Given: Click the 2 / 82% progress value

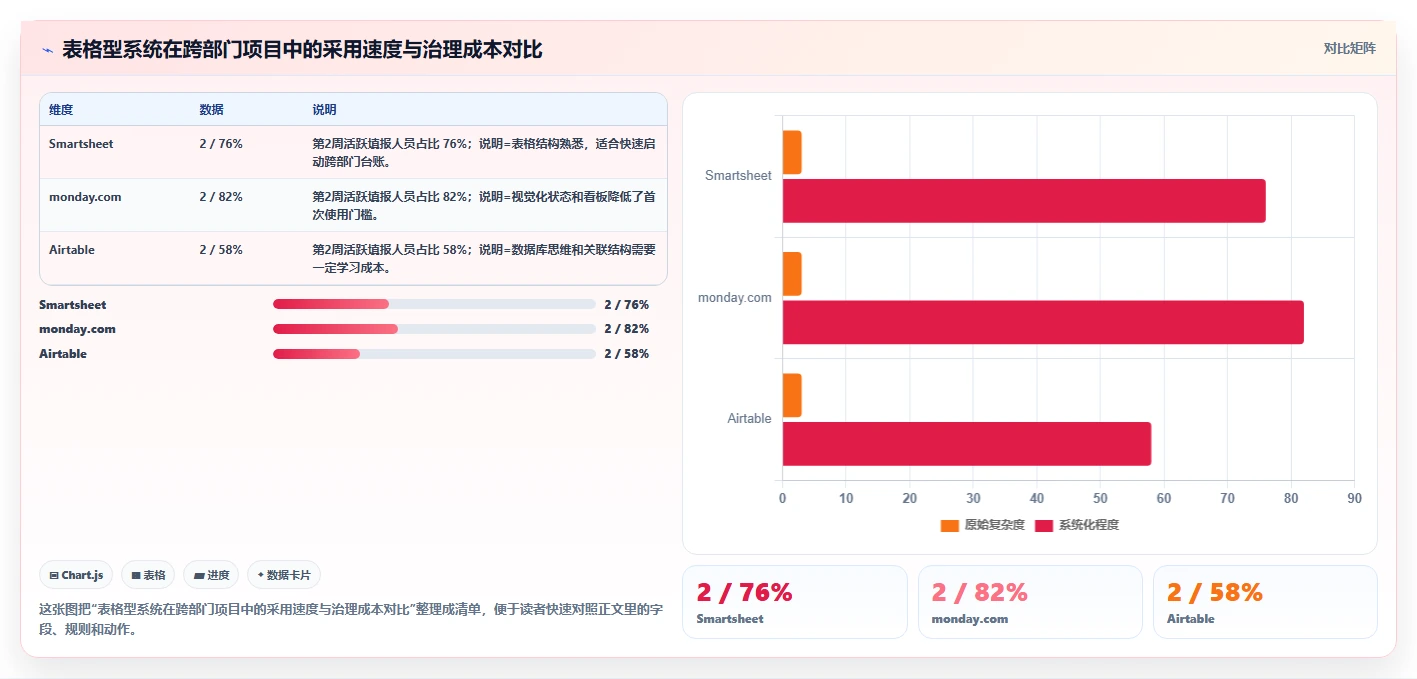Looking at the screenshot, I should (627, 329).
